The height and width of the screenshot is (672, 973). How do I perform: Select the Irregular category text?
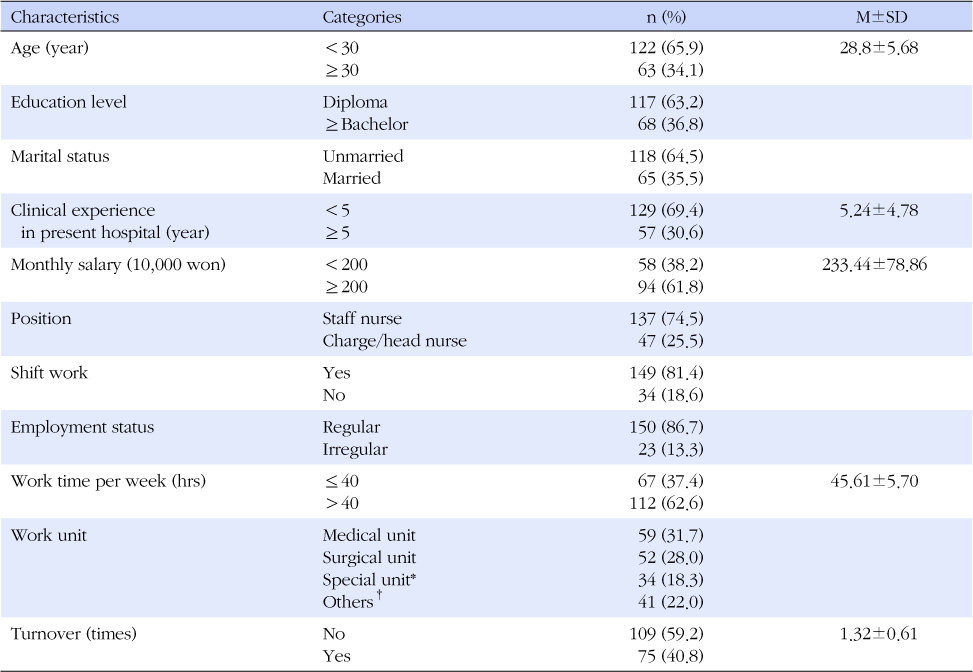(355, 449)
